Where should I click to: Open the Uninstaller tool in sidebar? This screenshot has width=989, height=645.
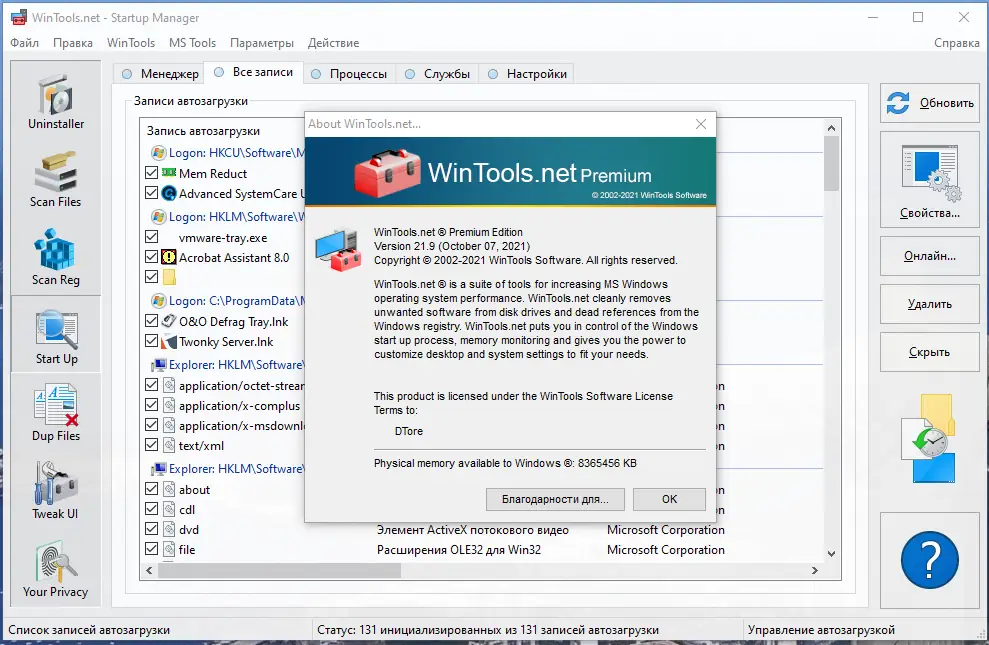56,102
